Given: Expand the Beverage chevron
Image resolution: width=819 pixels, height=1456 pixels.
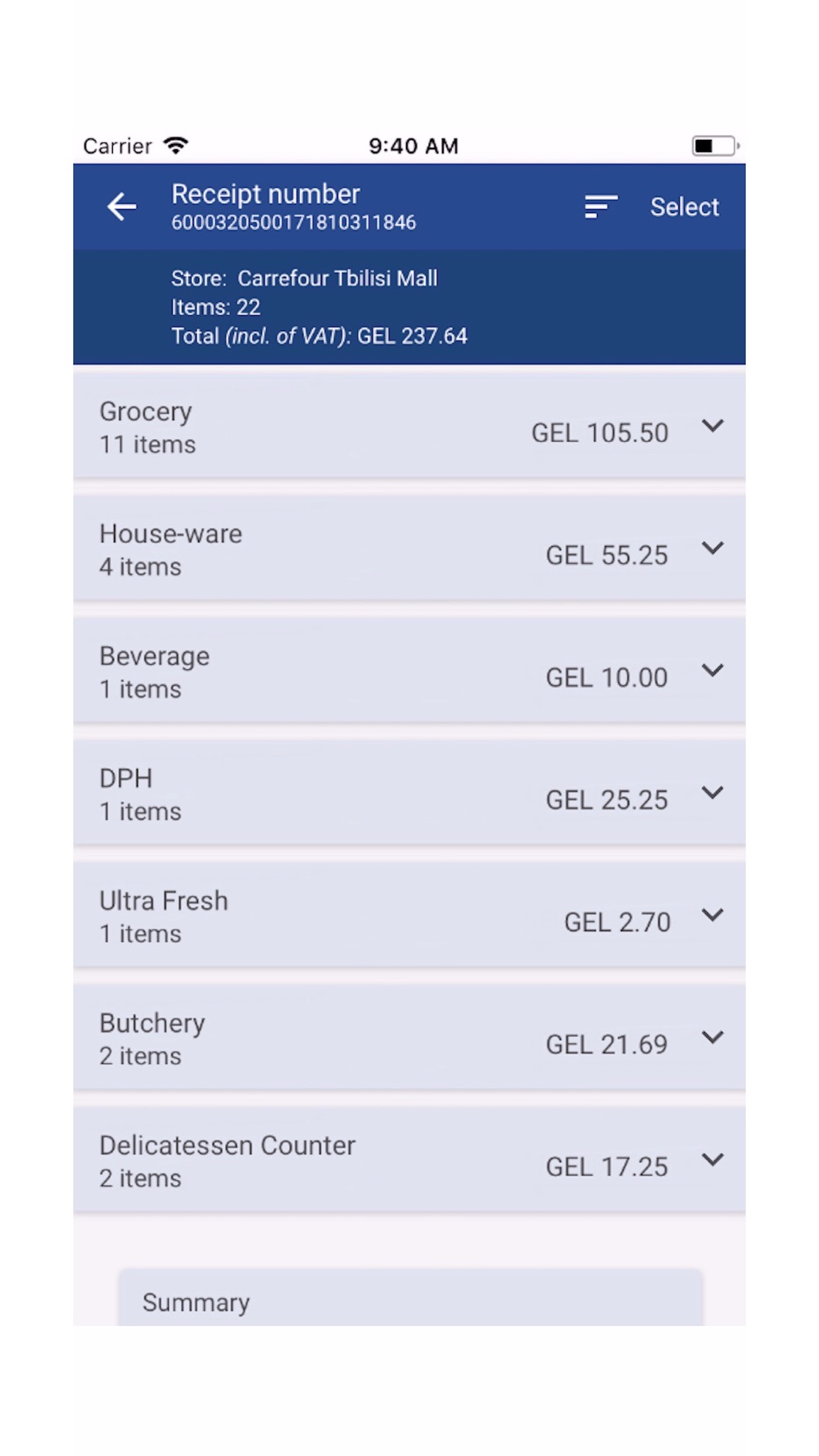Looking at the screenshot, I should (713, 670).
